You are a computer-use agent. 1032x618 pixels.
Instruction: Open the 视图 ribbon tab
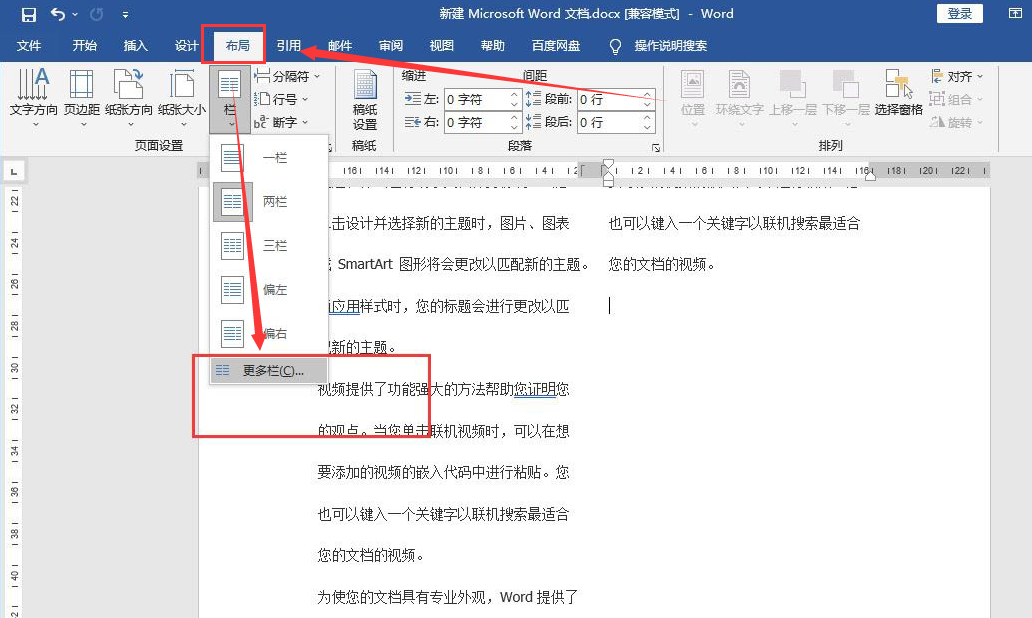pos(440,45)
